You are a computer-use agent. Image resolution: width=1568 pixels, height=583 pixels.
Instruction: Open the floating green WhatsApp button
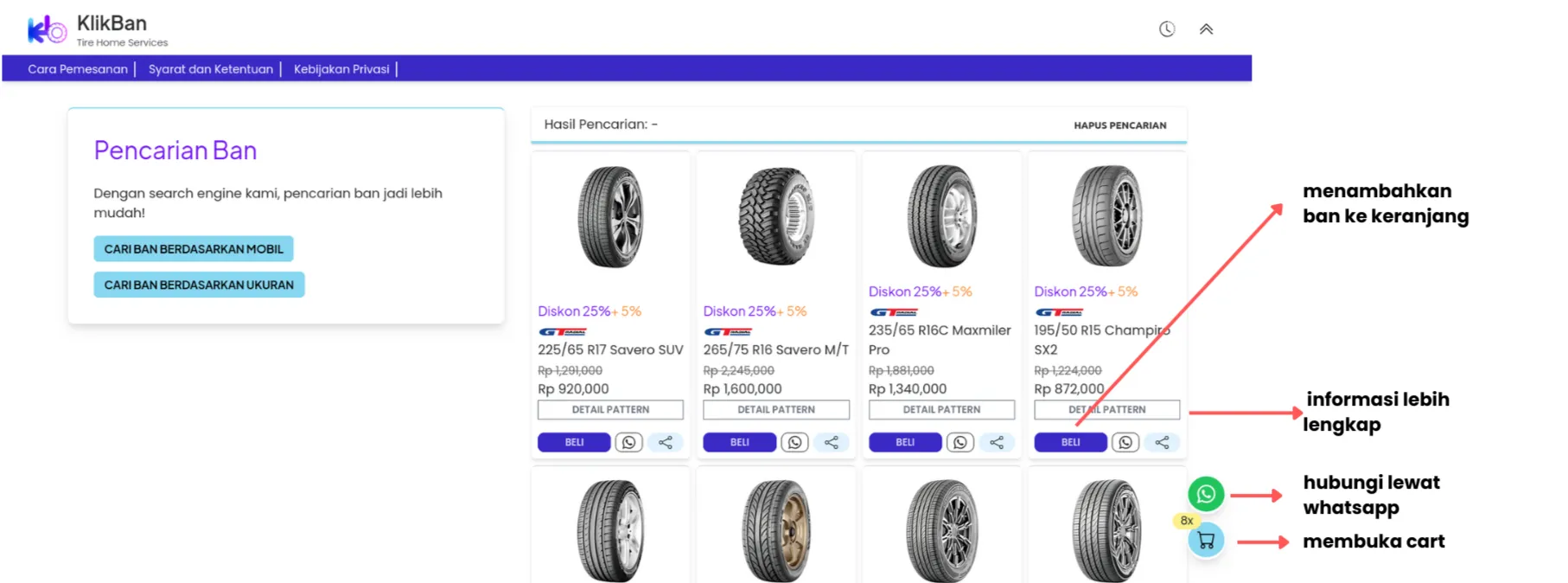1206,494
